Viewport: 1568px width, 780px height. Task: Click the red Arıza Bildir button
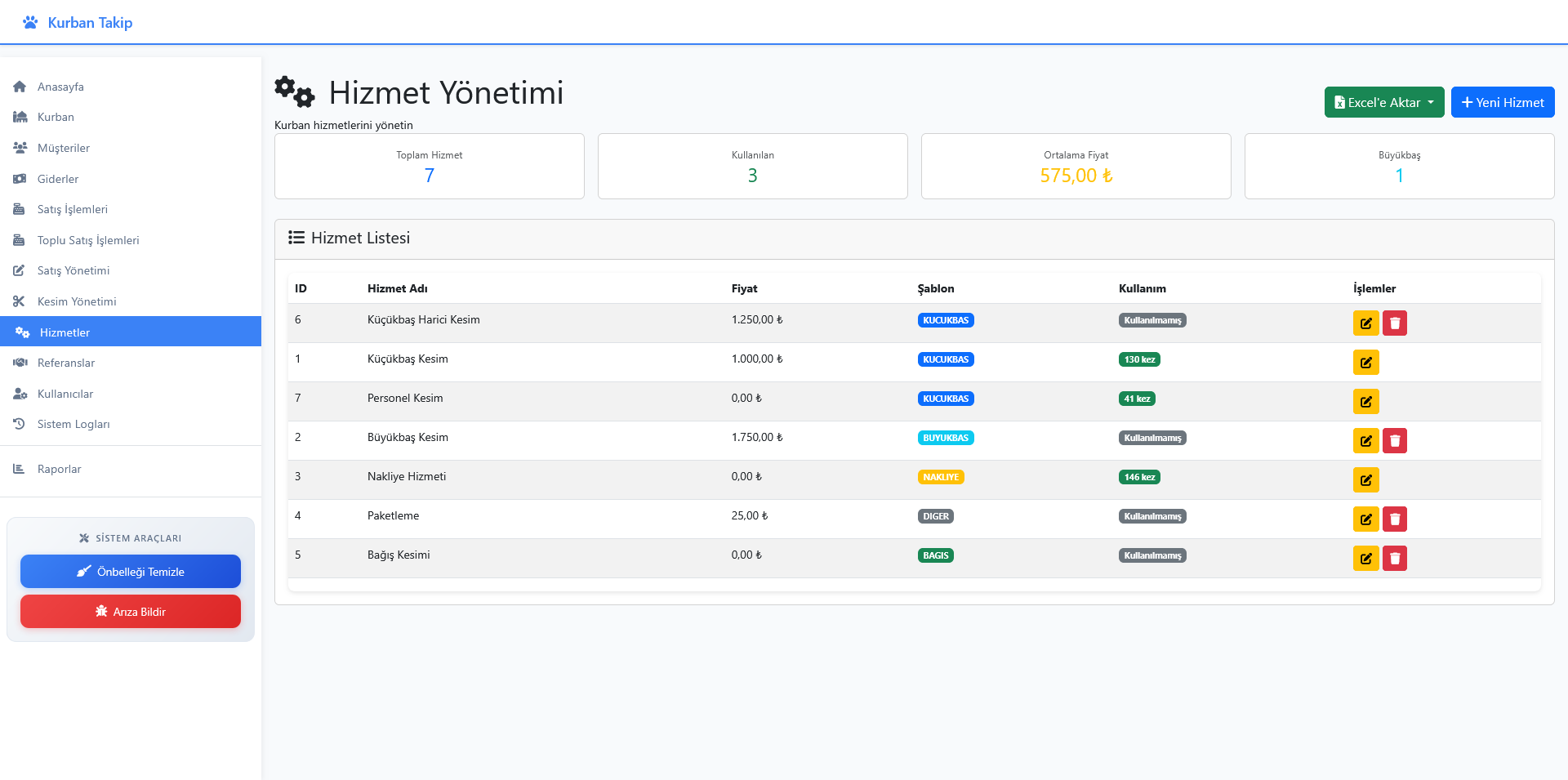[131, 612]
